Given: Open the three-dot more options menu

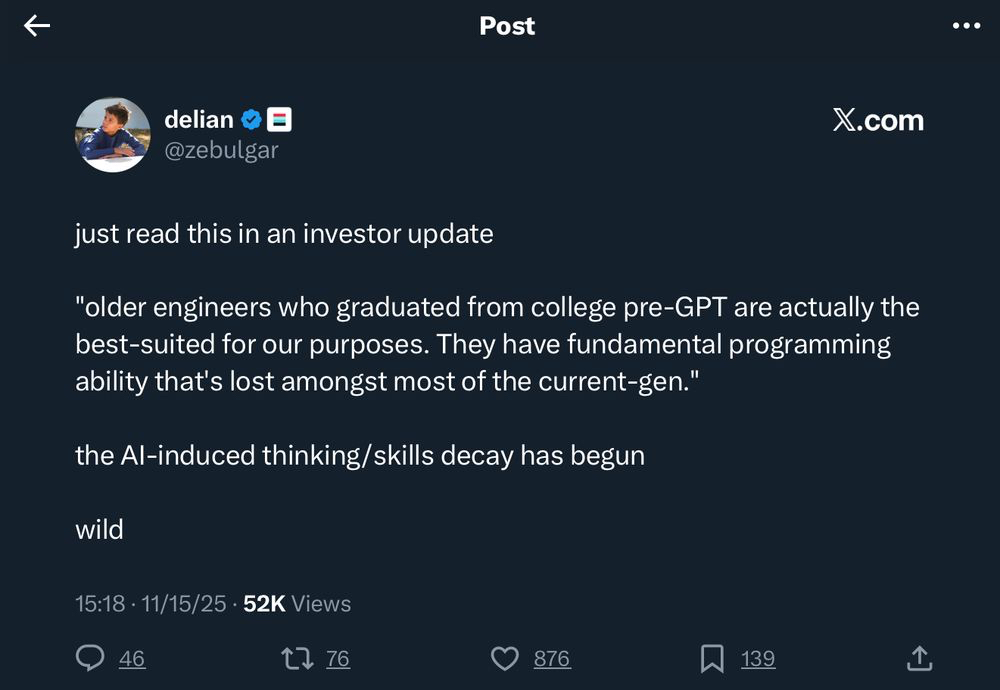Looking at the screenshot, I should click(x=966, y=27).
